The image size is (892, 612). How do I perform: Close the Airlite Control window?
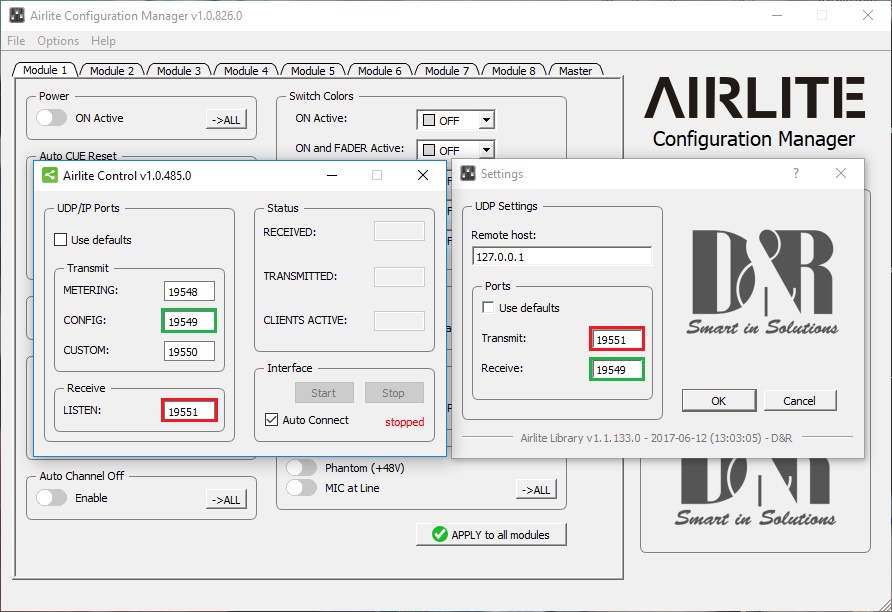(423, 175)
